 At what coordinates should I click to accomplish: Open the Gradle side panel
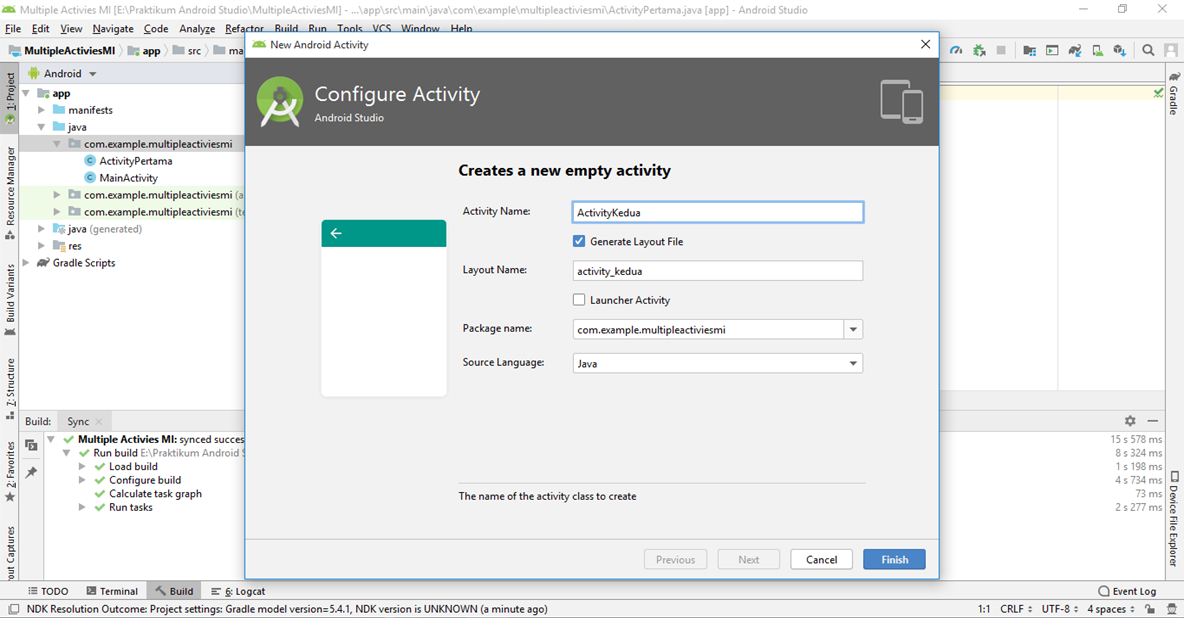(x=1173, y=94)
